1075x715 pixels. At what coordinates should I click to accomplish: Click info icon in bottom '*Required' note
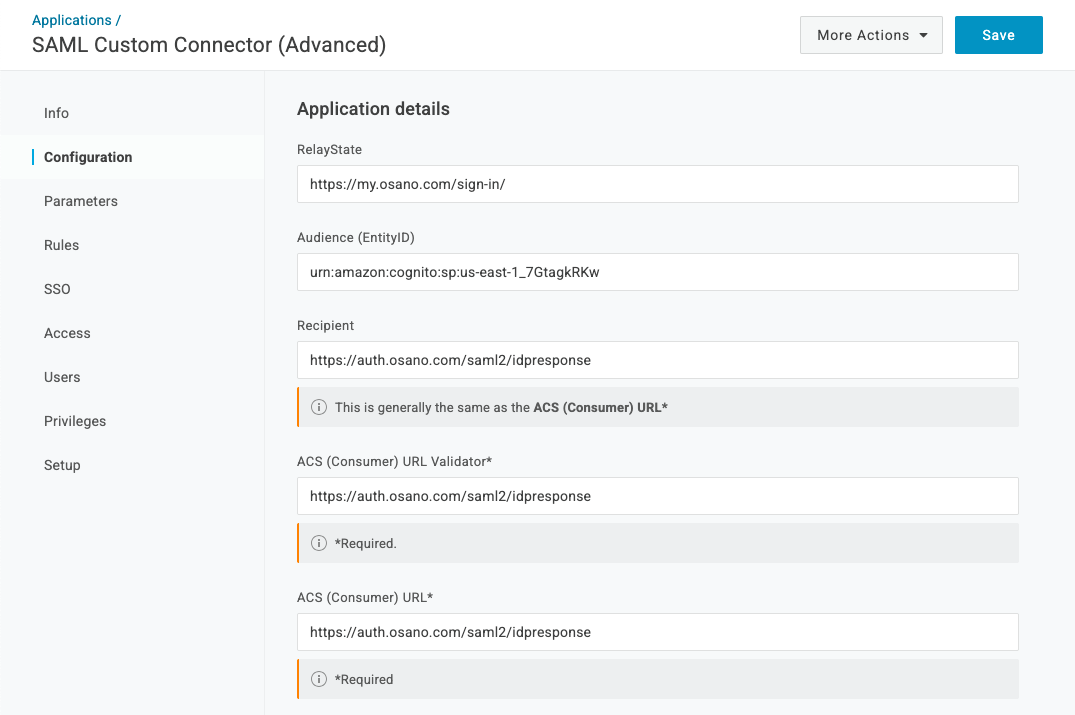(x=319, y=679)
